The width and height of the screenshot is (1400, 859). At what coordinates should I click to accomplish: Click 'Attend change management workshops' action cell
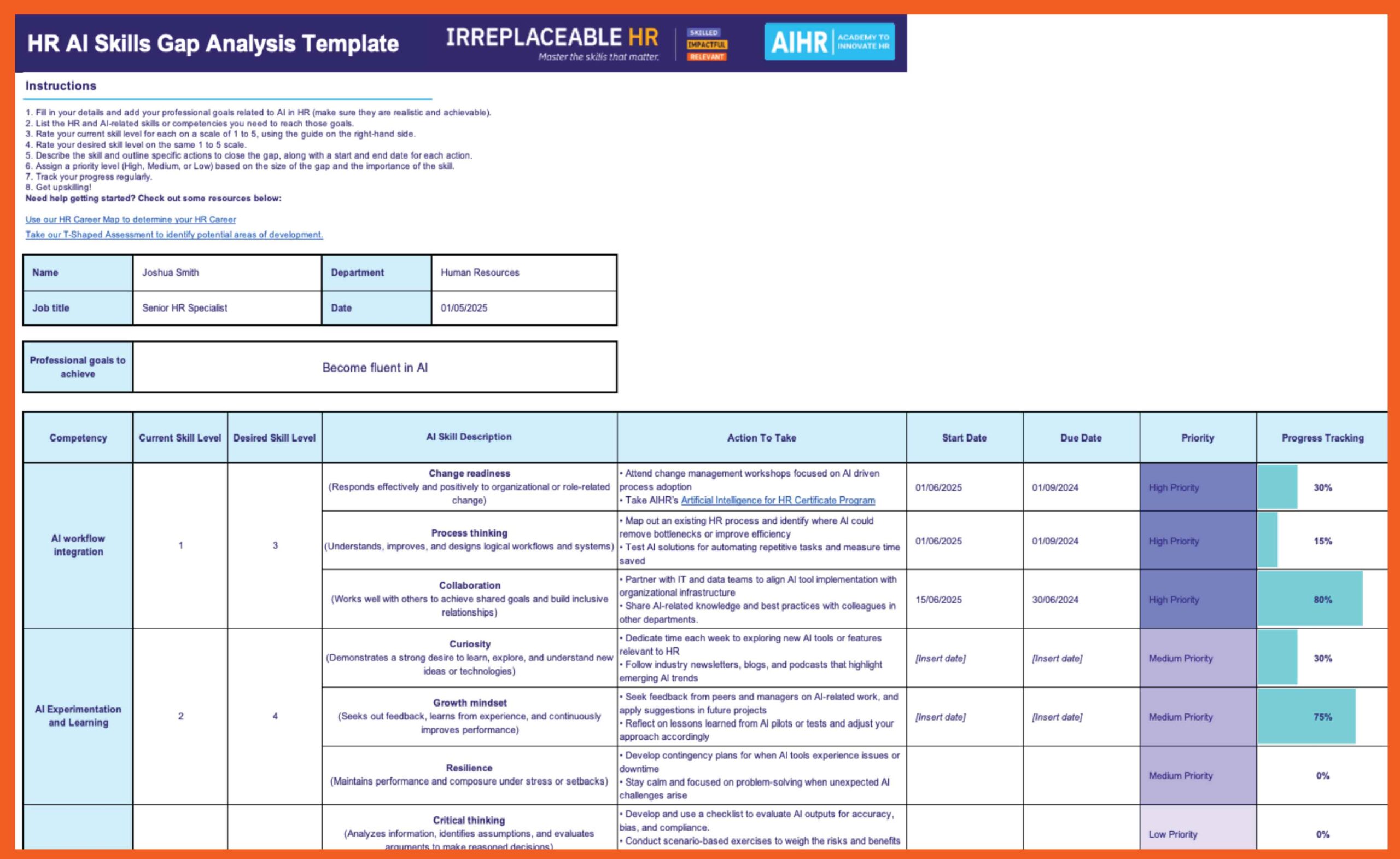[x=761, y=486]
